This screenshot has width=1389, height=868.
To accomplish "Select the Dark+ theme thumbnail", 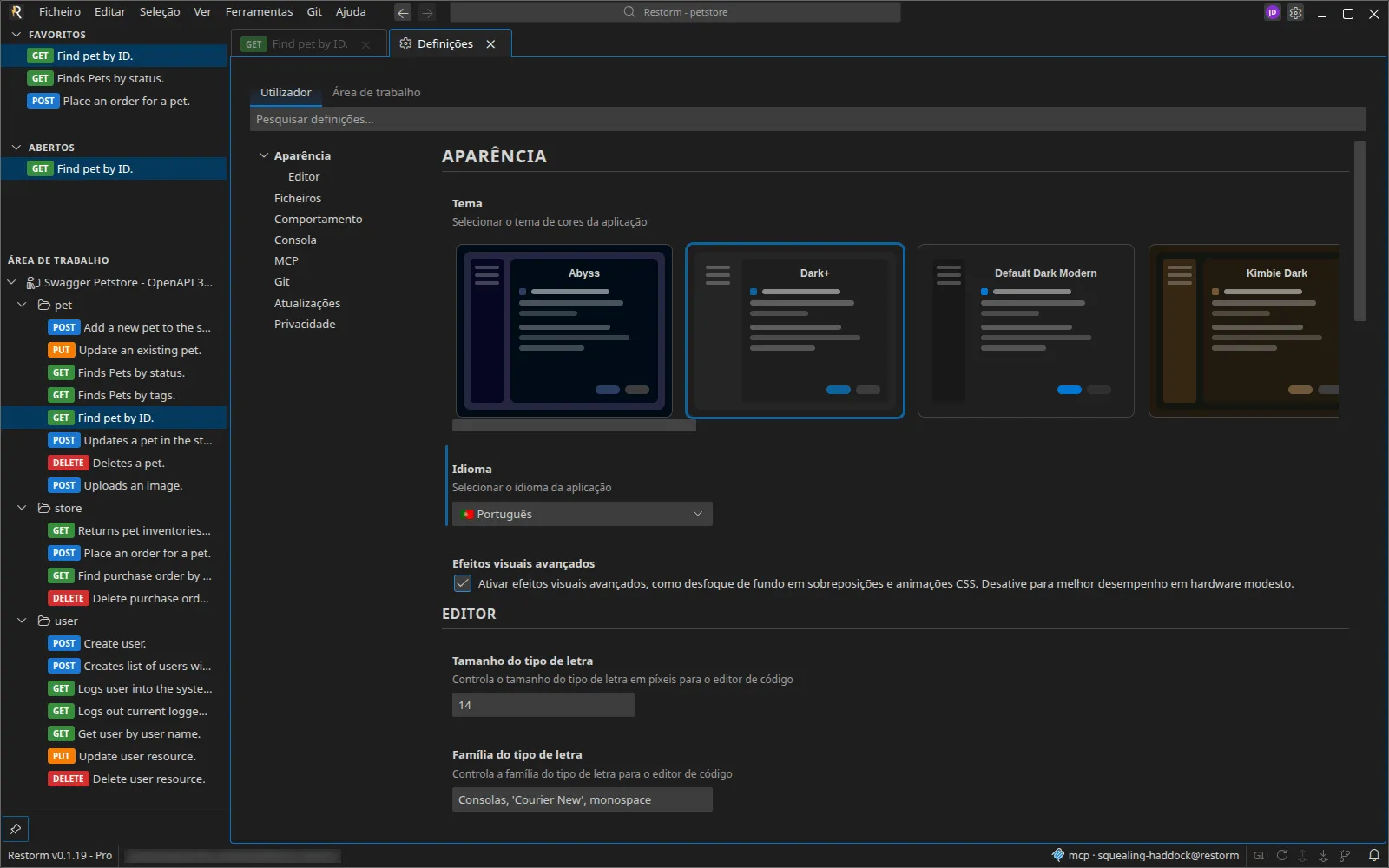I will tap(795, 331).
